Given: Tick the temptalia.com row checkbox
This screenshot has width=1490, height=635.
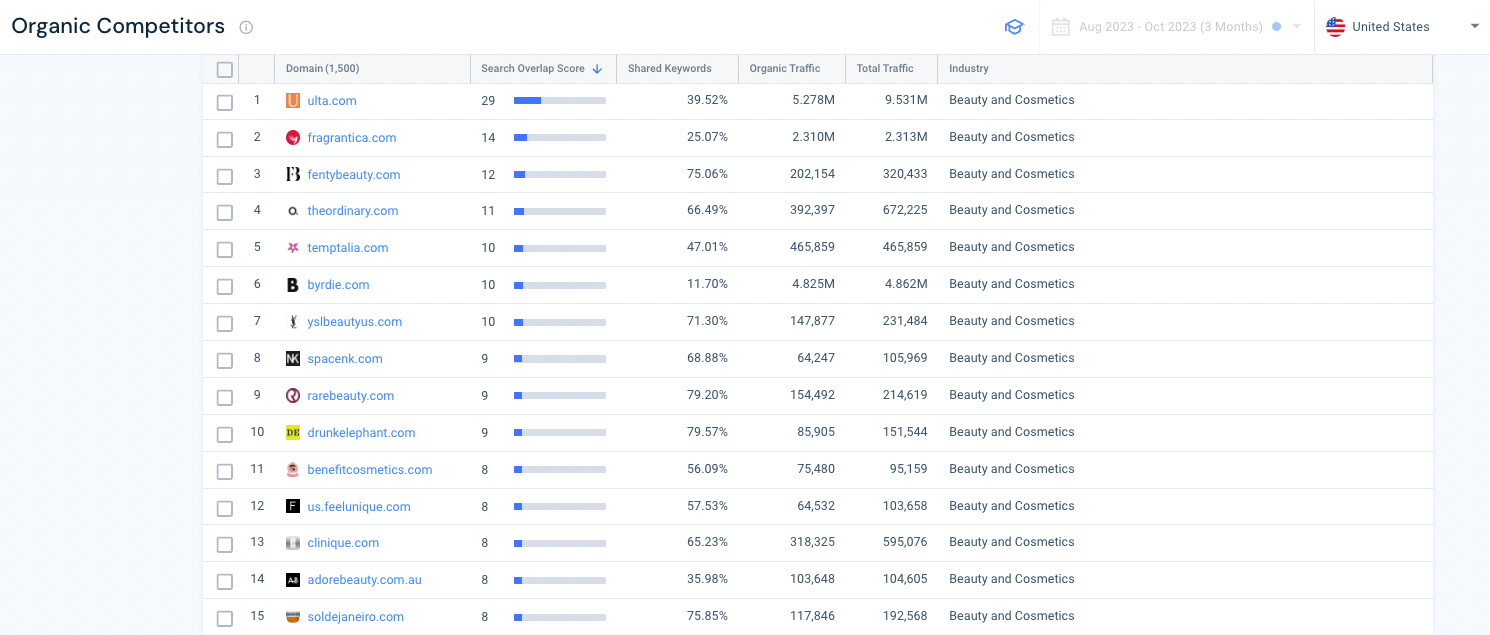Looking at the screenshot, I should 225,250.
